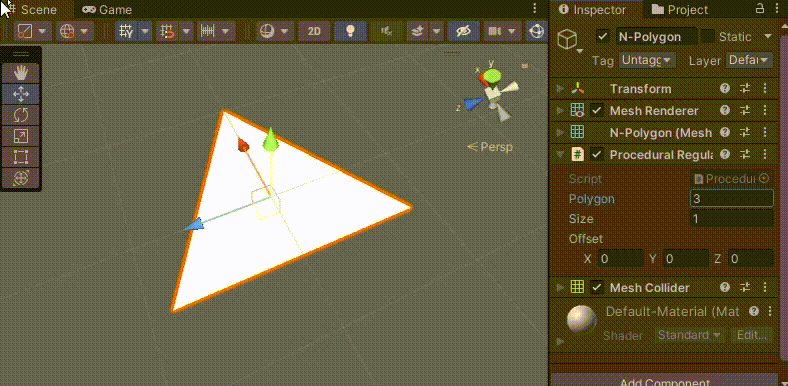Open grid snapping settings dropdown arrow
This screenshot has height=386, width=788.
point(186,31)
